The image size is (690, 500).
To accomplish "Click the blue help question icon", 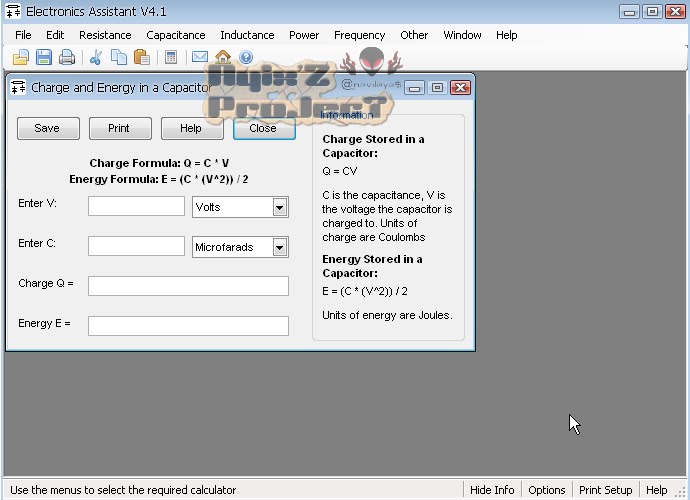I will (246, 57).
